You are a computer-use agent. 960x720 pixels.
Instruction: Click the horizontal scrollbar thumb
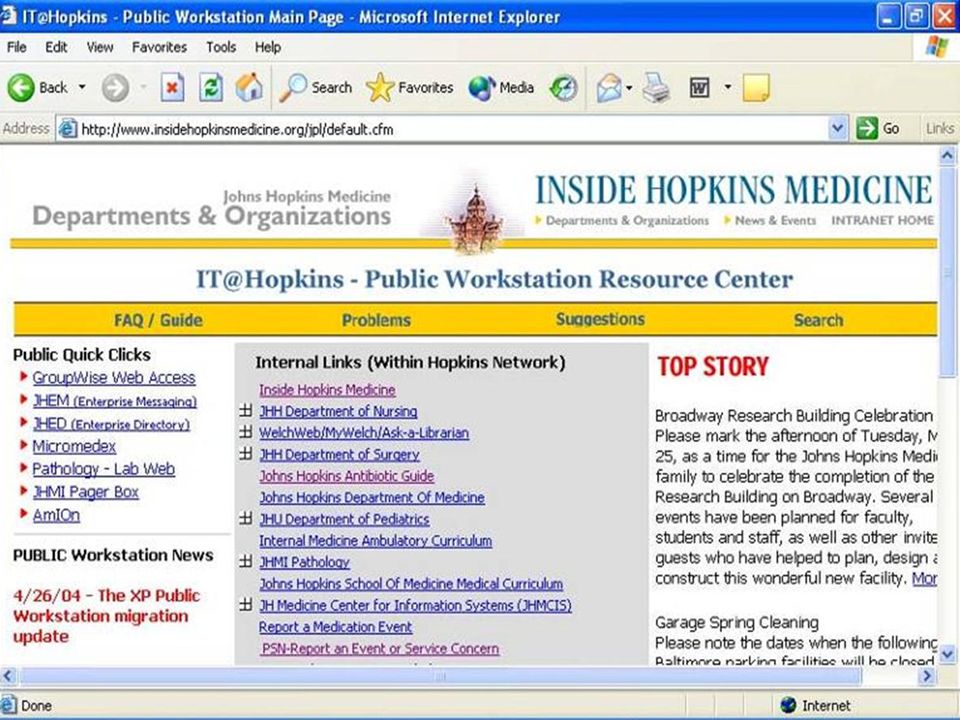[440, 676]
